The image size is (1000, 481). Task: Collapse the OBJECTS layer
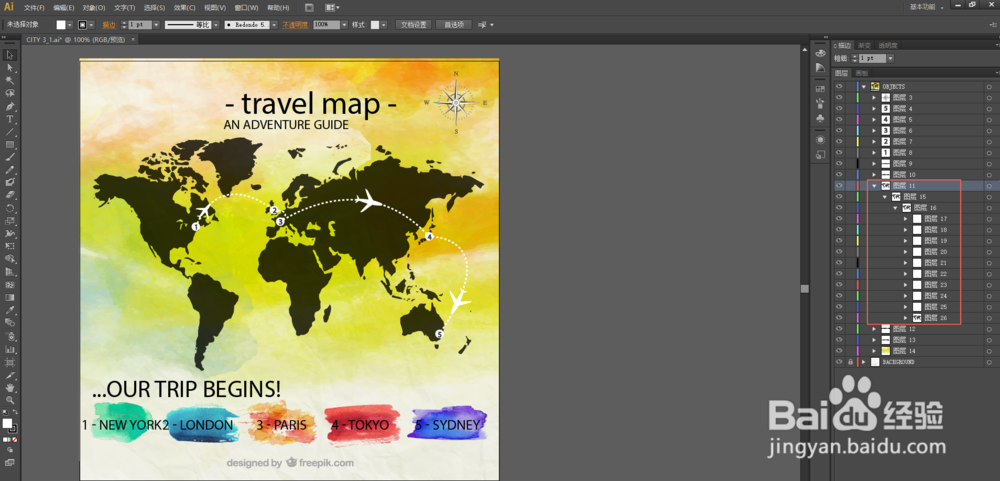point(864,87)
